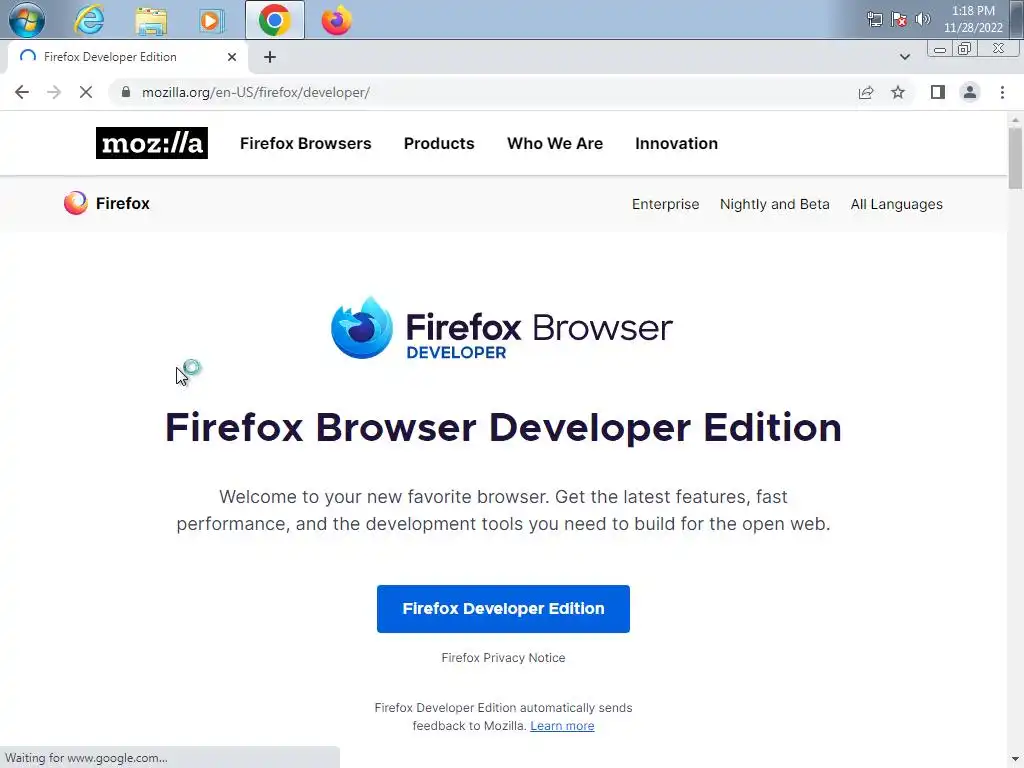Click the forward navigation arrow
Screen dimensions: 1024x768
[x=54, y=92]
